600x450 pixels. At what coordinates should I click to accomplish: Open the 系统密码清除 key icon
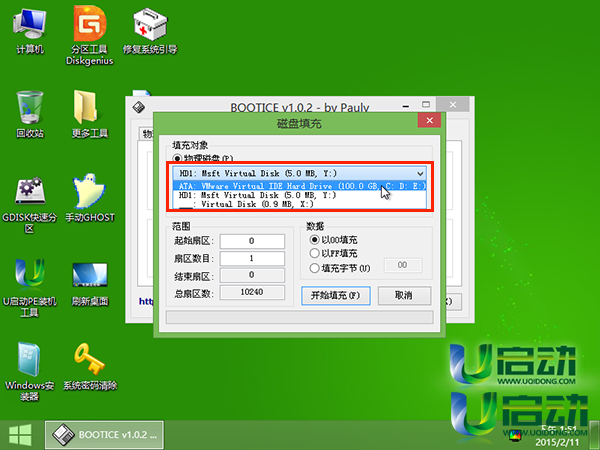[90, 367]
